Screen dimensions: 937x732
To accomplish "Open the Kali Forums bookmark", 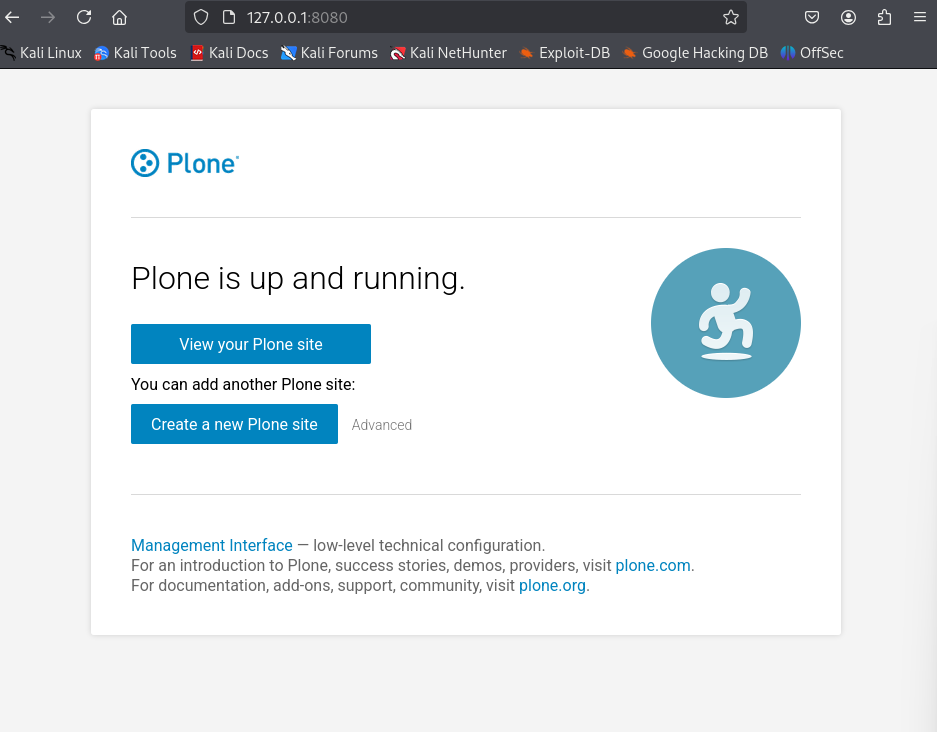I will [x=329, y=53].
